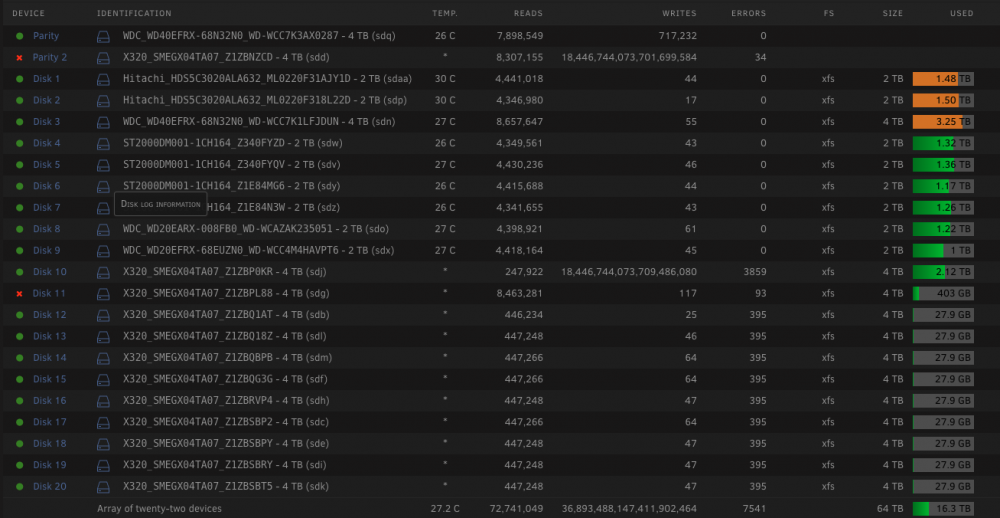This screenshot has height=518, width=1000.
Task: Open disk log icon for Disk 17
Action: click(103, 422)
